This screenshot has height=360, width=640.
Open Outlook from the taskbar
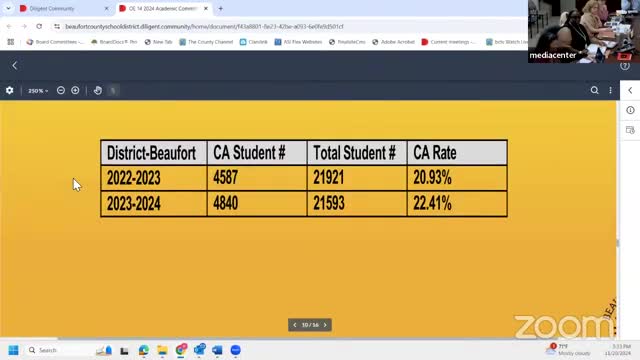[199, 350]
